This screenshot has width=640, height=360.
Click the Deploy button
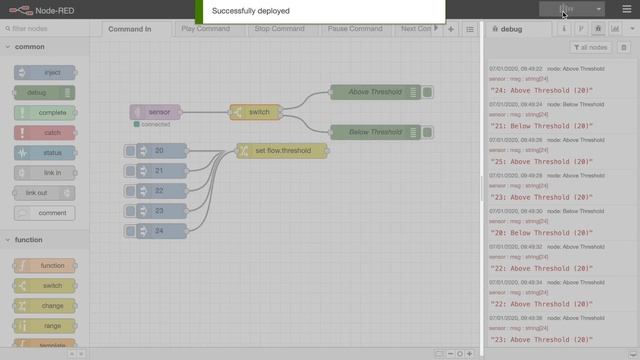click(x=567, y=9)
